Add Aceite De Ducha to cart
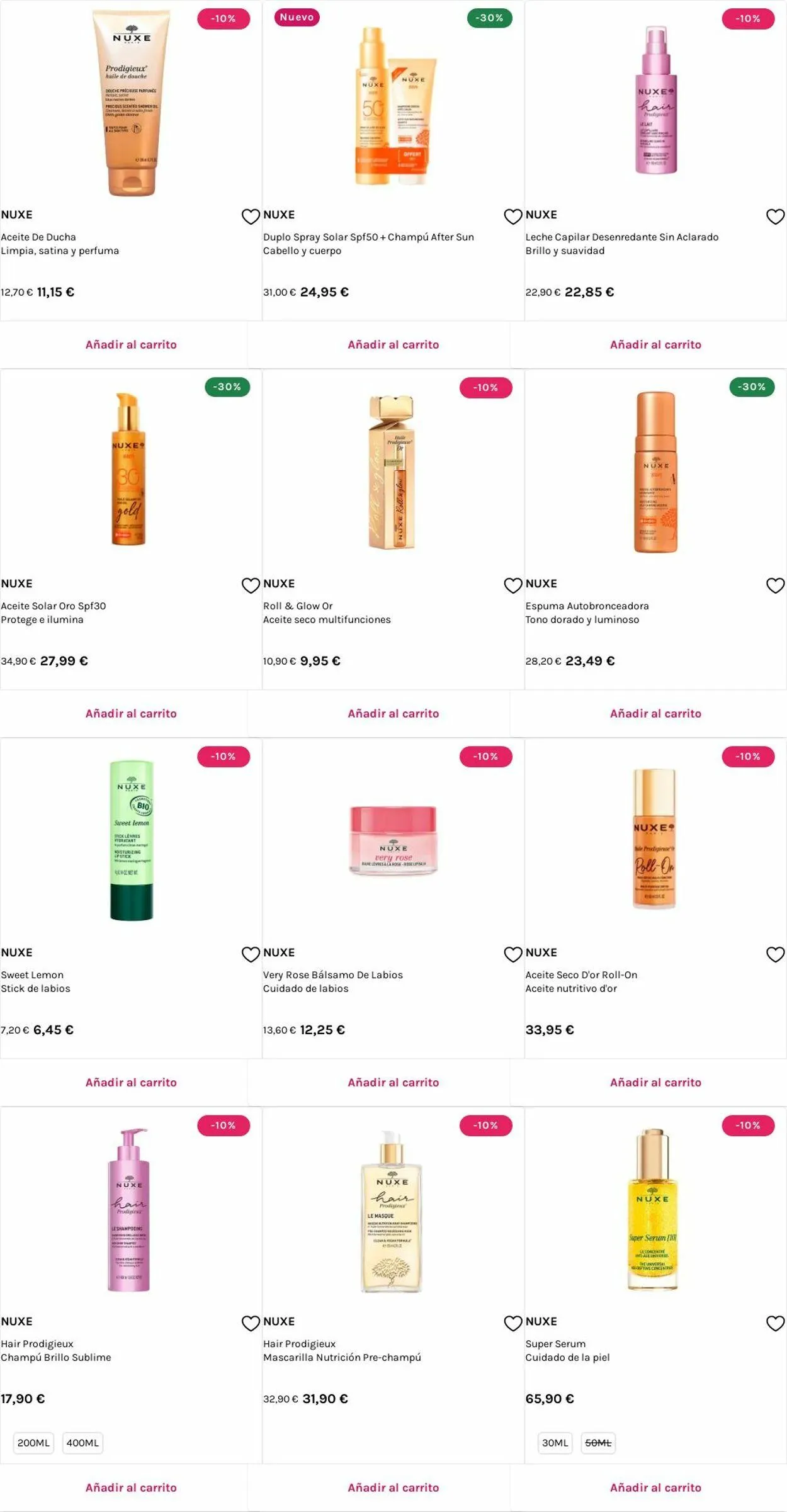The height and width of the screenshot is (1512, 787). 131,344
